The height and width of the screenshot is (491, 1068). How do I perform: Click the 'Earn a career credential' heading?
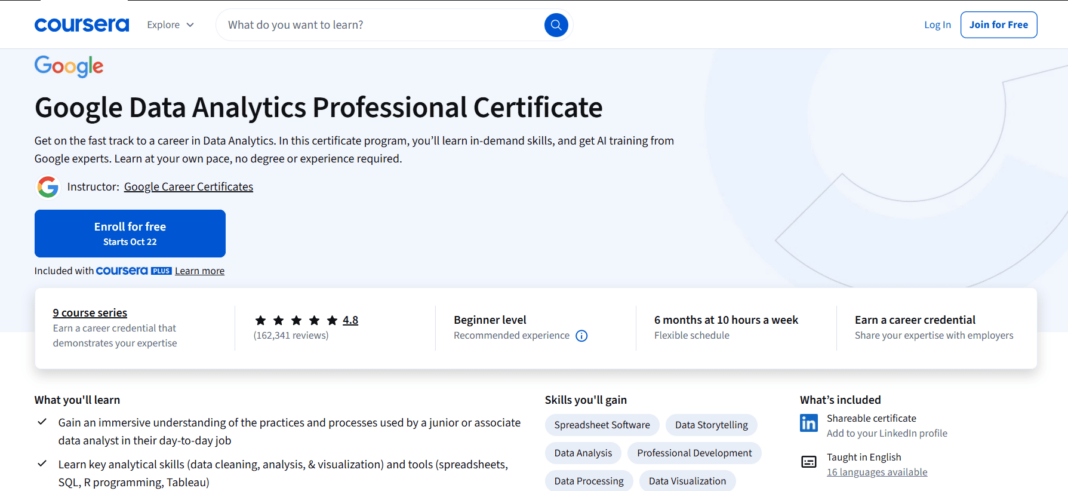click(x=915, y=320)
